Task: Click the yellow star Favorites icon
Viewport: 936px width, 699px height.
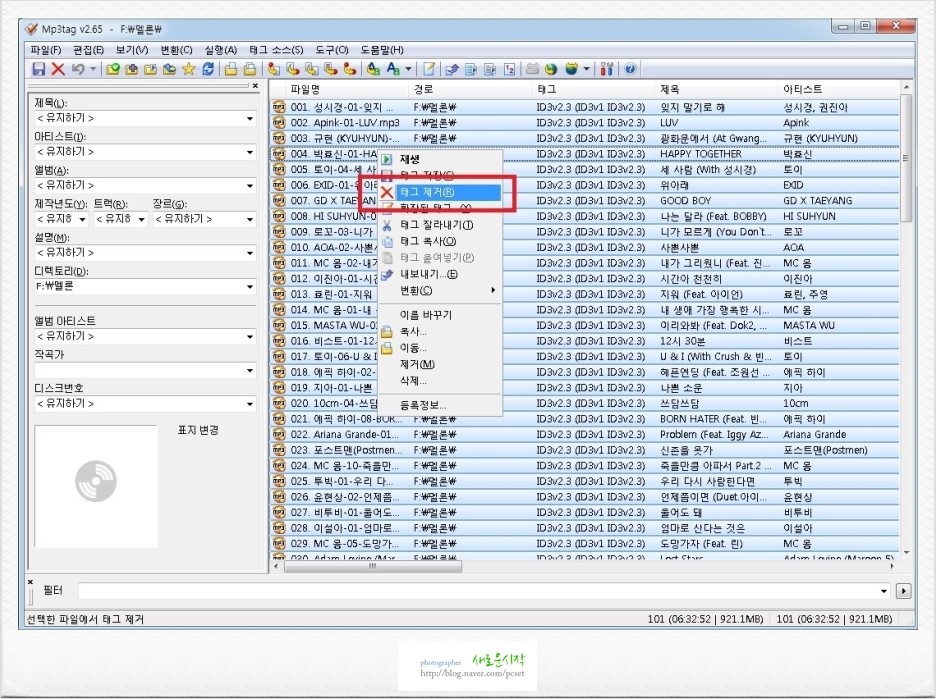Action: [x=189, y=69]
